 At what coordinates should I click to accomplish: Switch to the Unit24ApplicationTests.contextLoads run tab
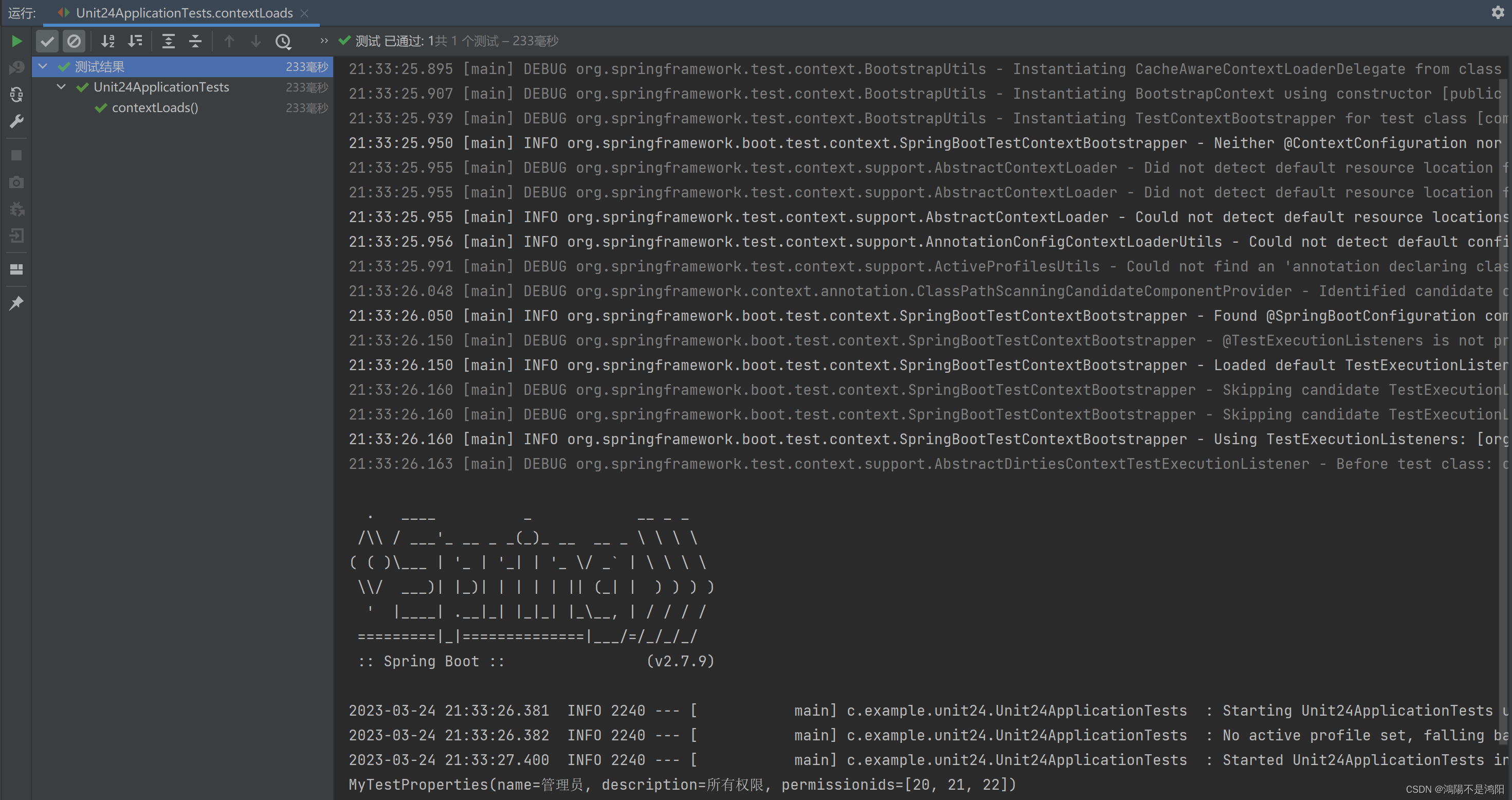click(x=184, y=13)
